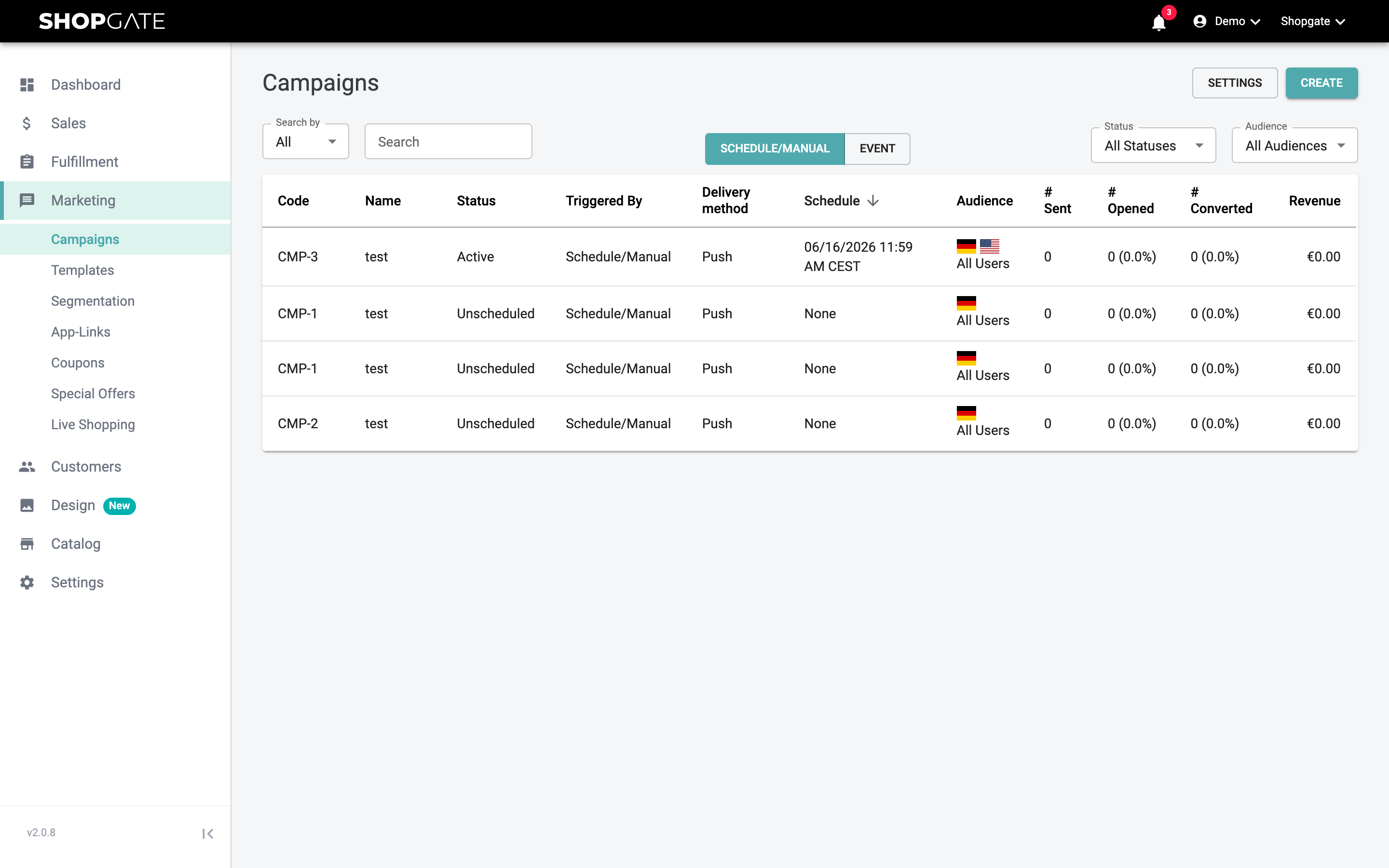Click the Active status of CMP-3
The width and height of the screenshot is (1389, 868).
click(x=475, y=257)
